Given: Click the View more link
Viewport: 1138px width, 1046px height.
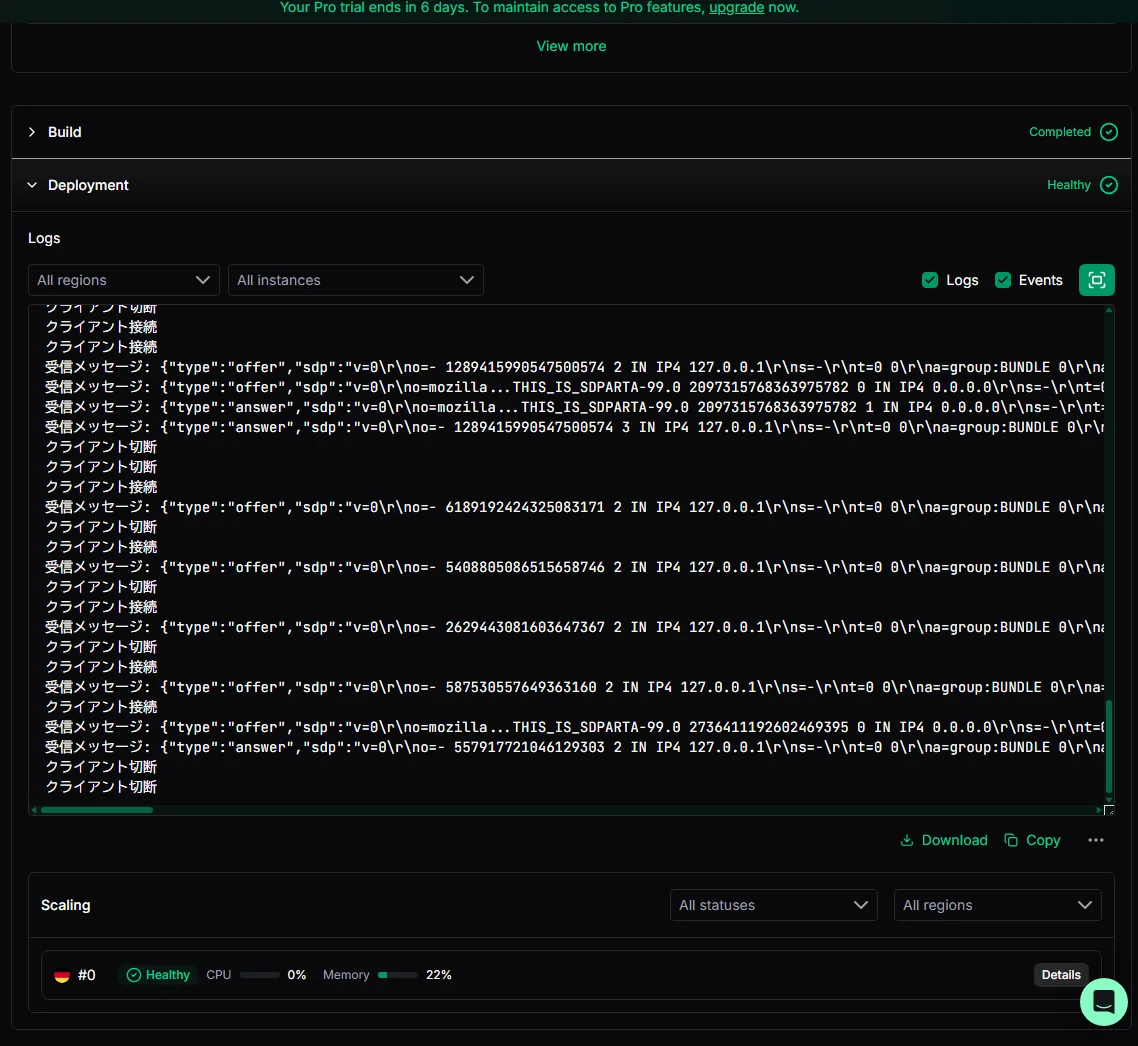Looking at the screenshot, I should (x=571, y=46).
